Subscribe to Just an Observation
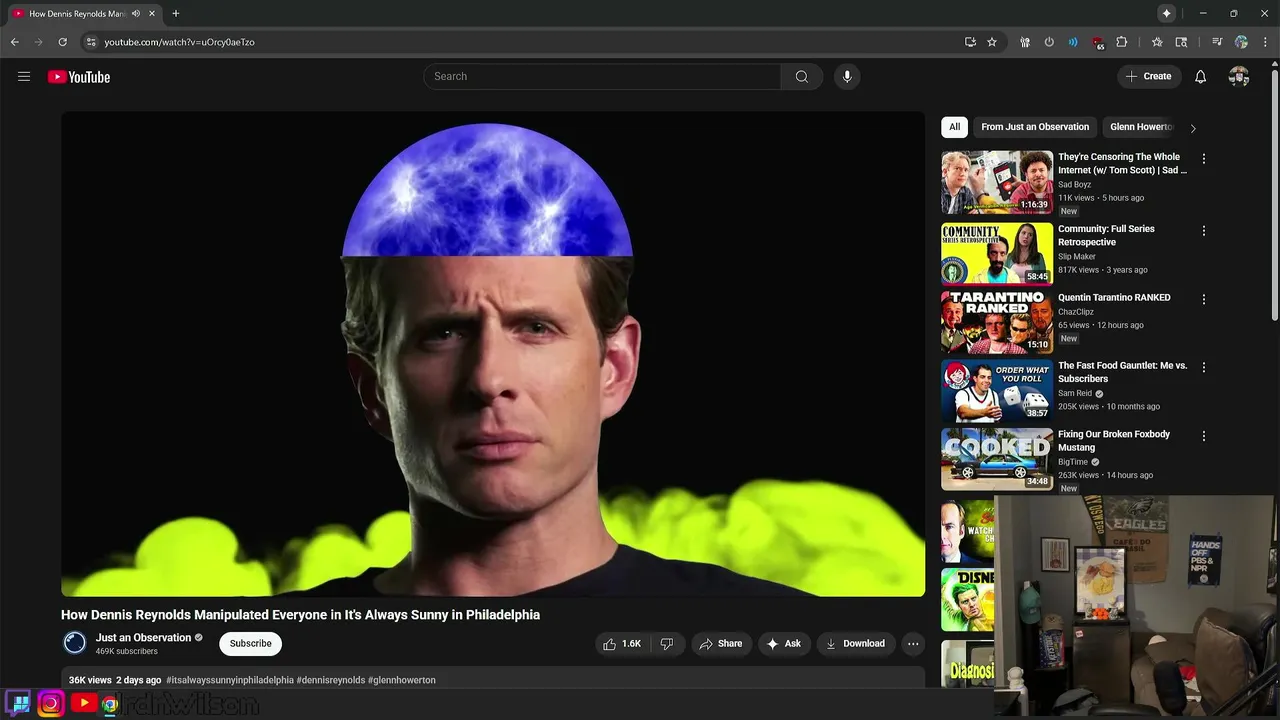Screen dimensions: 1280x720 click(x=250, y=644)
